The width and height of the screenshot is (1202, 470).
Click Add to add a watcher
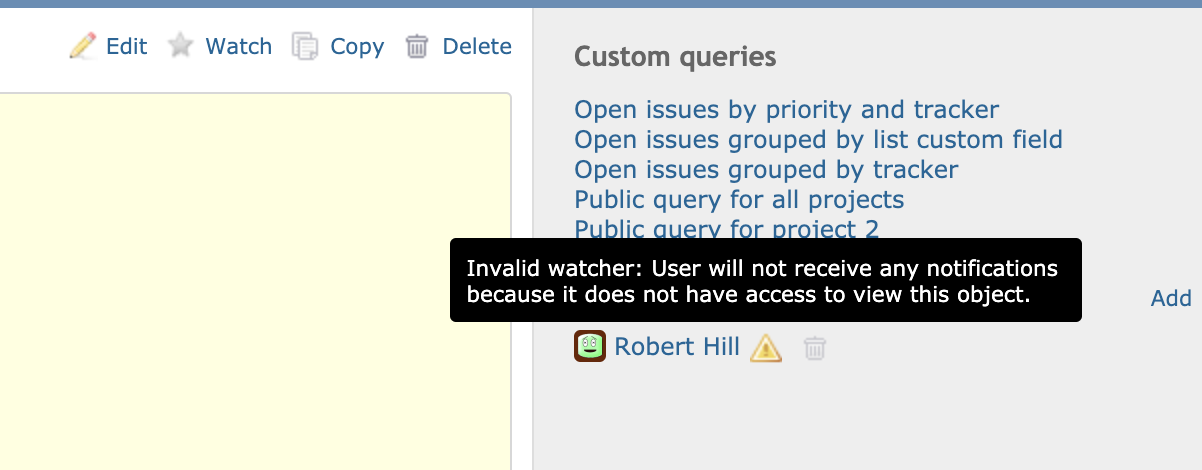pos(1171,298)
